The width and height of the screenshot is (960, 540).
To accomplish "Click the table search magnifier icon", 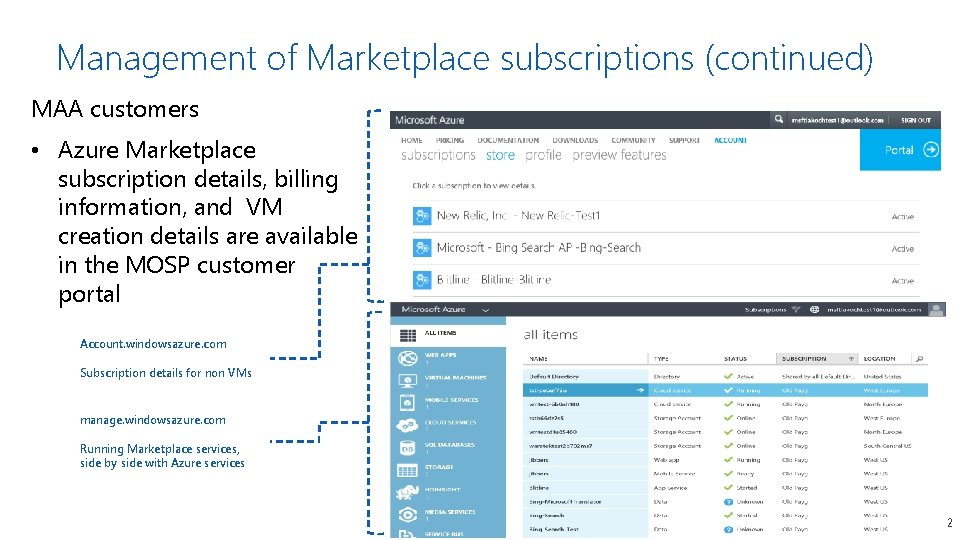I will tap(919, 359).
